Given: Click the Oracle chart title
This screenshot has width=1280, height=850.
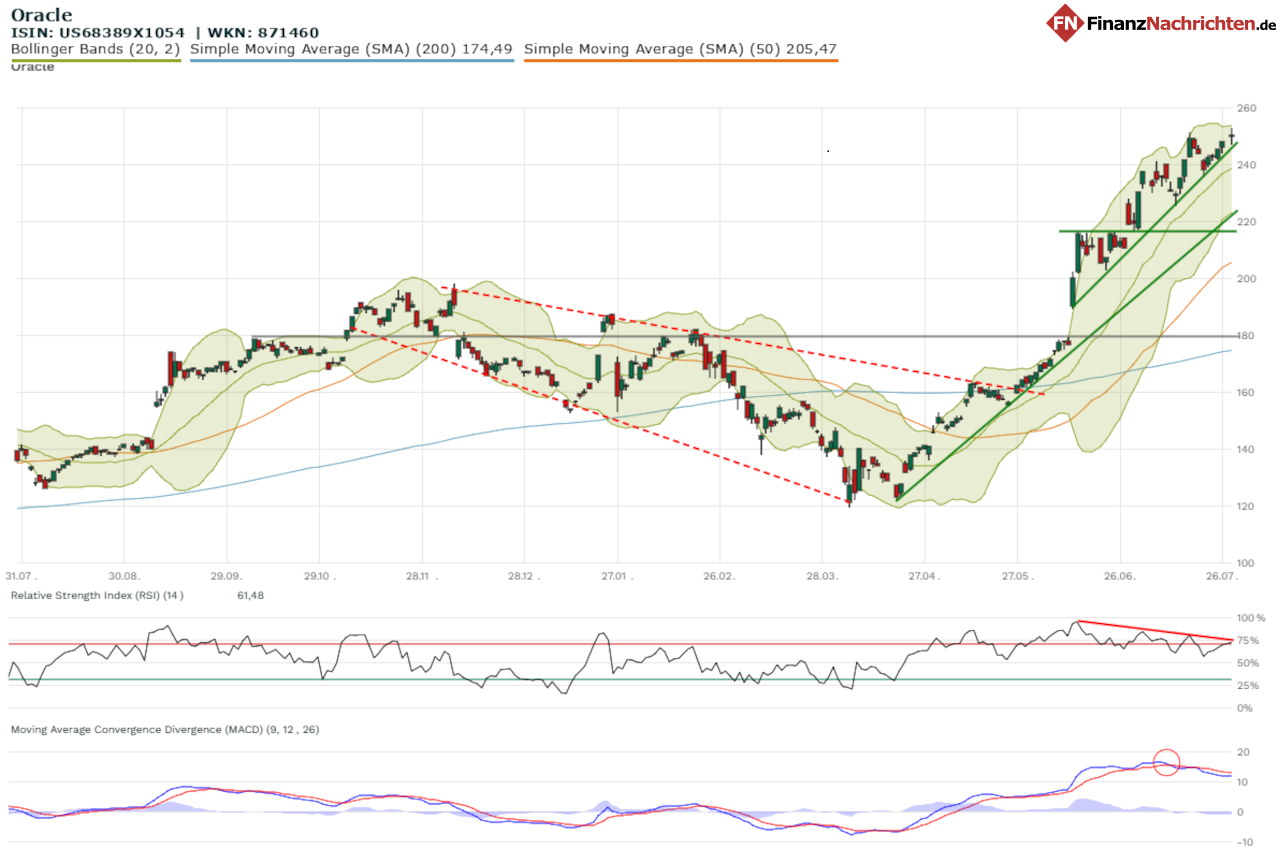Looking at the screenshot, I should pos(41,15).
